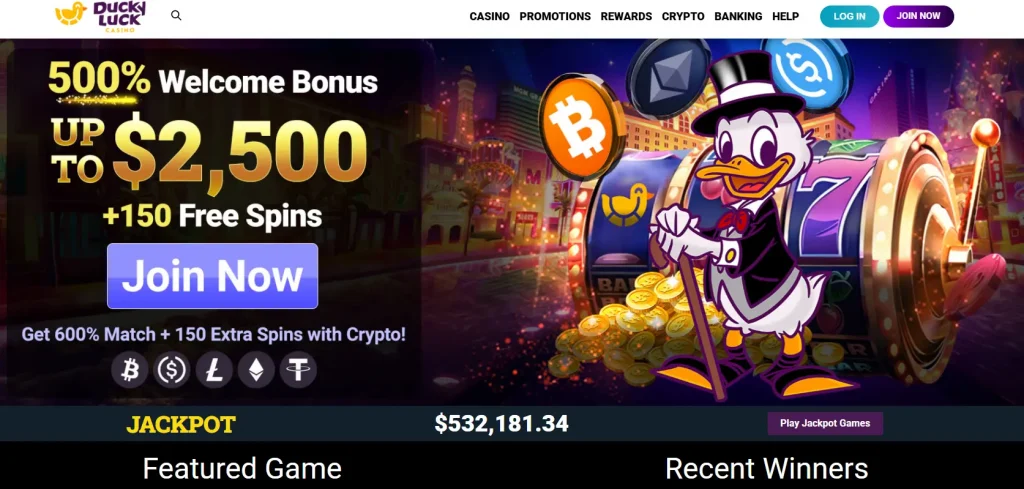
Task: Open the Promotions menu
Action: click(x=555, y=16)
